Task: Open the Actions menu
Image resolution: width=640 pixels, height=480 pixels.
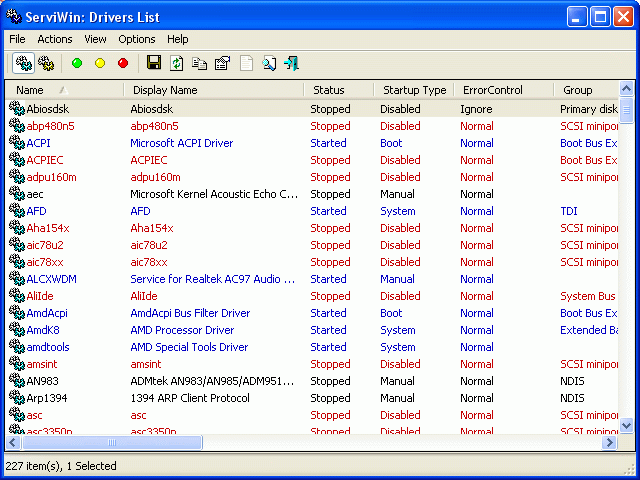Action: pyautogui.click(x=55, y=39)
